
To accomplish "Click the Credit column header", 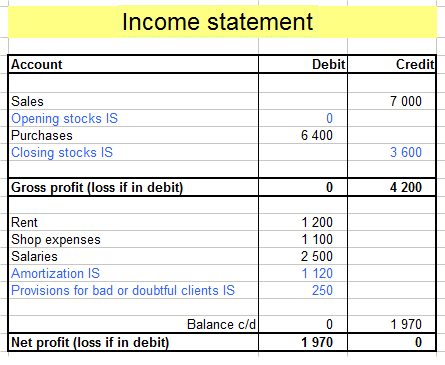I will 392,64.
